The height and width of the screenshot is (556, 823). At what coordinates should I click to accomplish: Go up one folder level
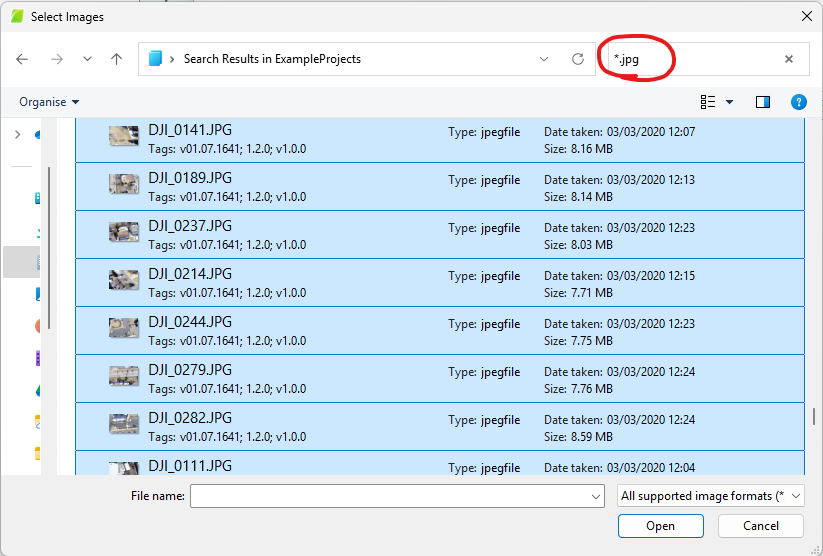pos(117,59)
